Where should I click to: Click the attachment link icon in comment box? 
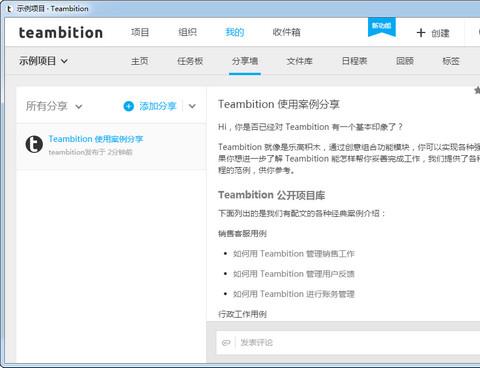[226, 343]
